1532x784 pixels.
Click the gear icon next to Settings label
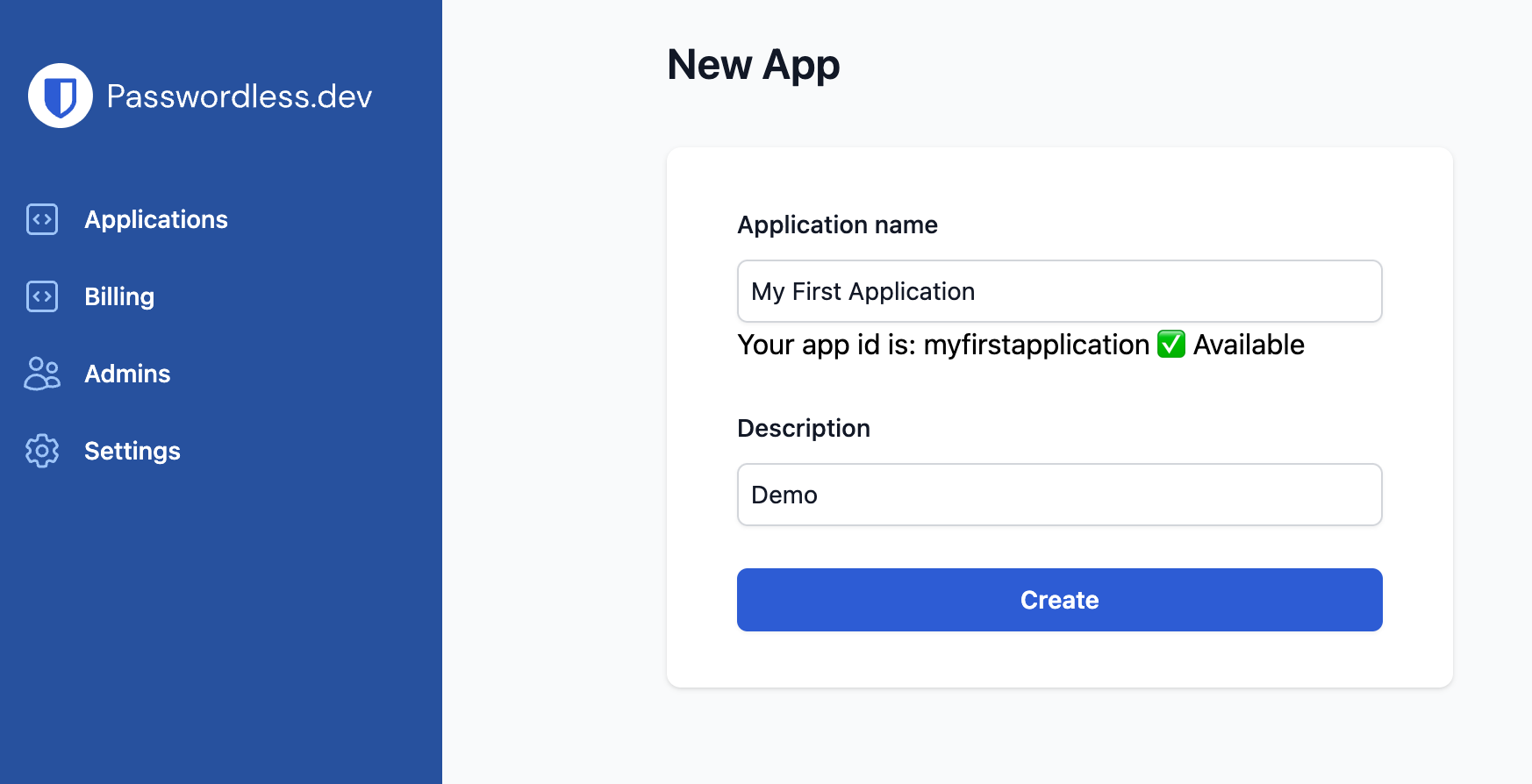point(41,451)
